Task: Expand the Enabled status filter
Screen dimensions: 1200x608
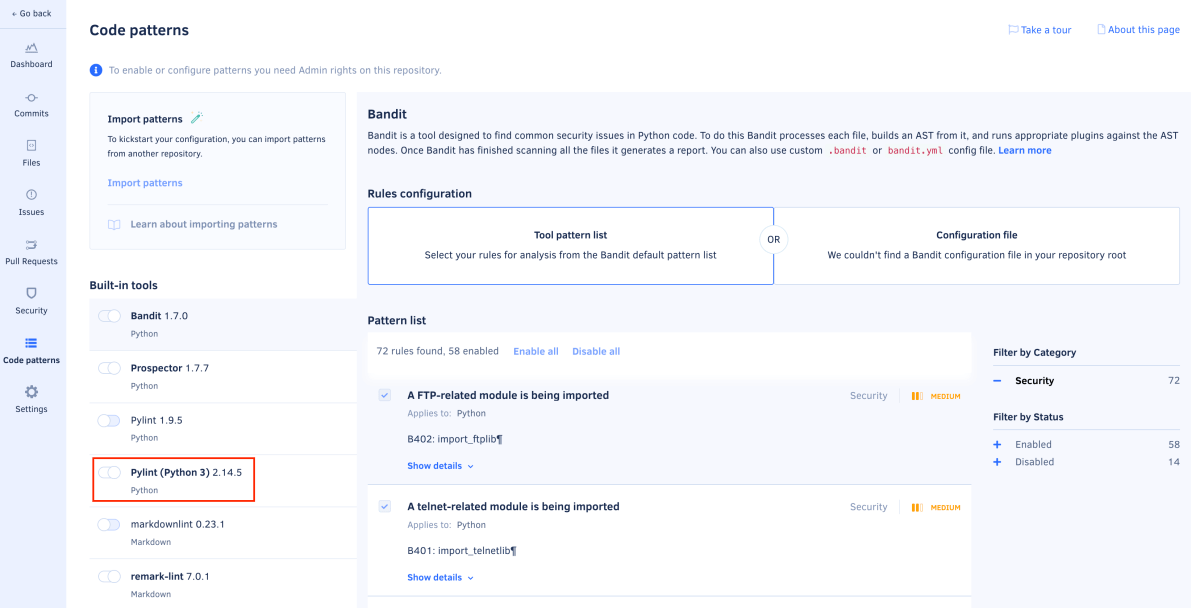Action: click(996, 444)
